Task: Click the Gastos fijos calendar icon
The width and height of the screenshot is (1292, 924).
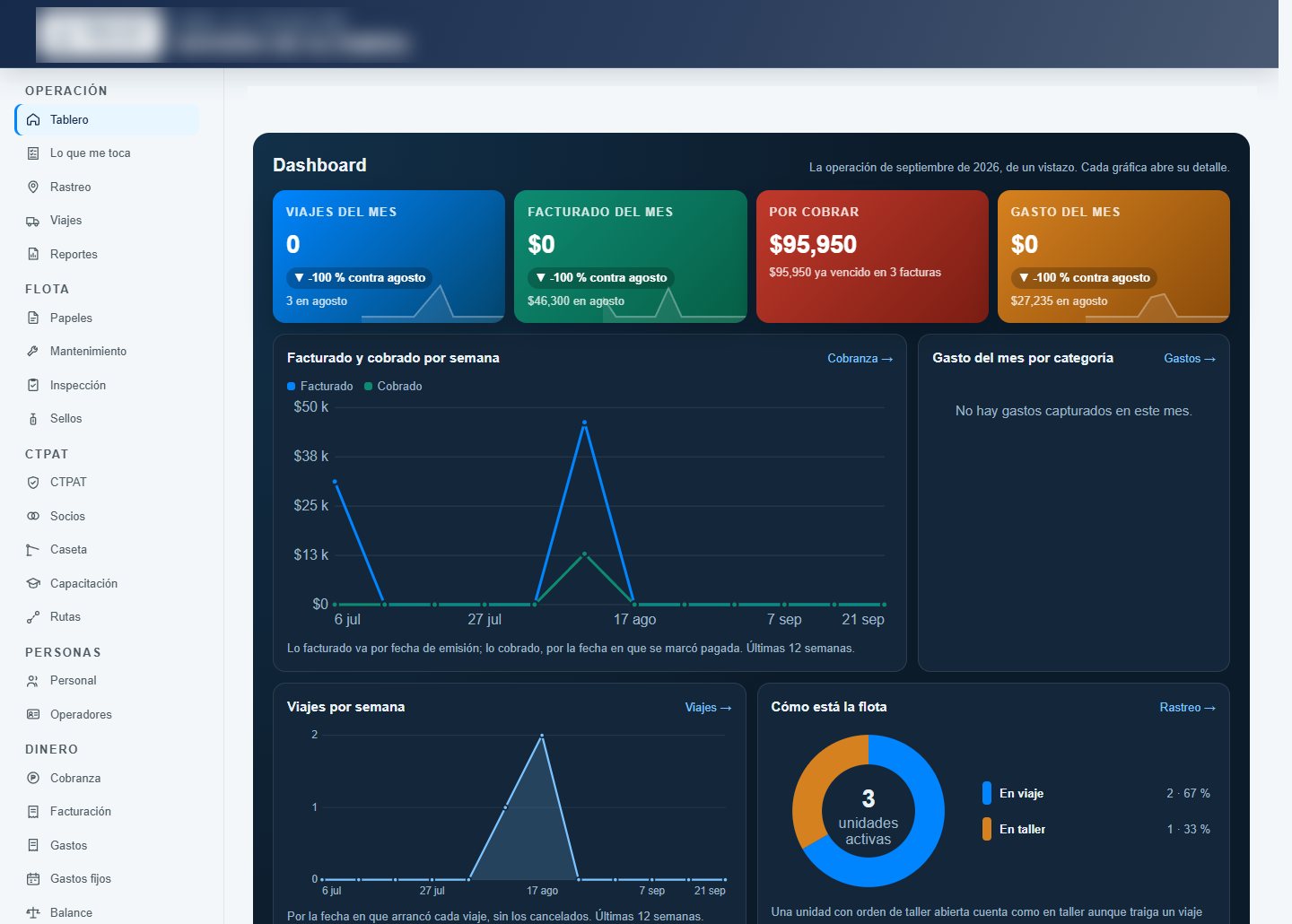Action: (x=33, y=879)
